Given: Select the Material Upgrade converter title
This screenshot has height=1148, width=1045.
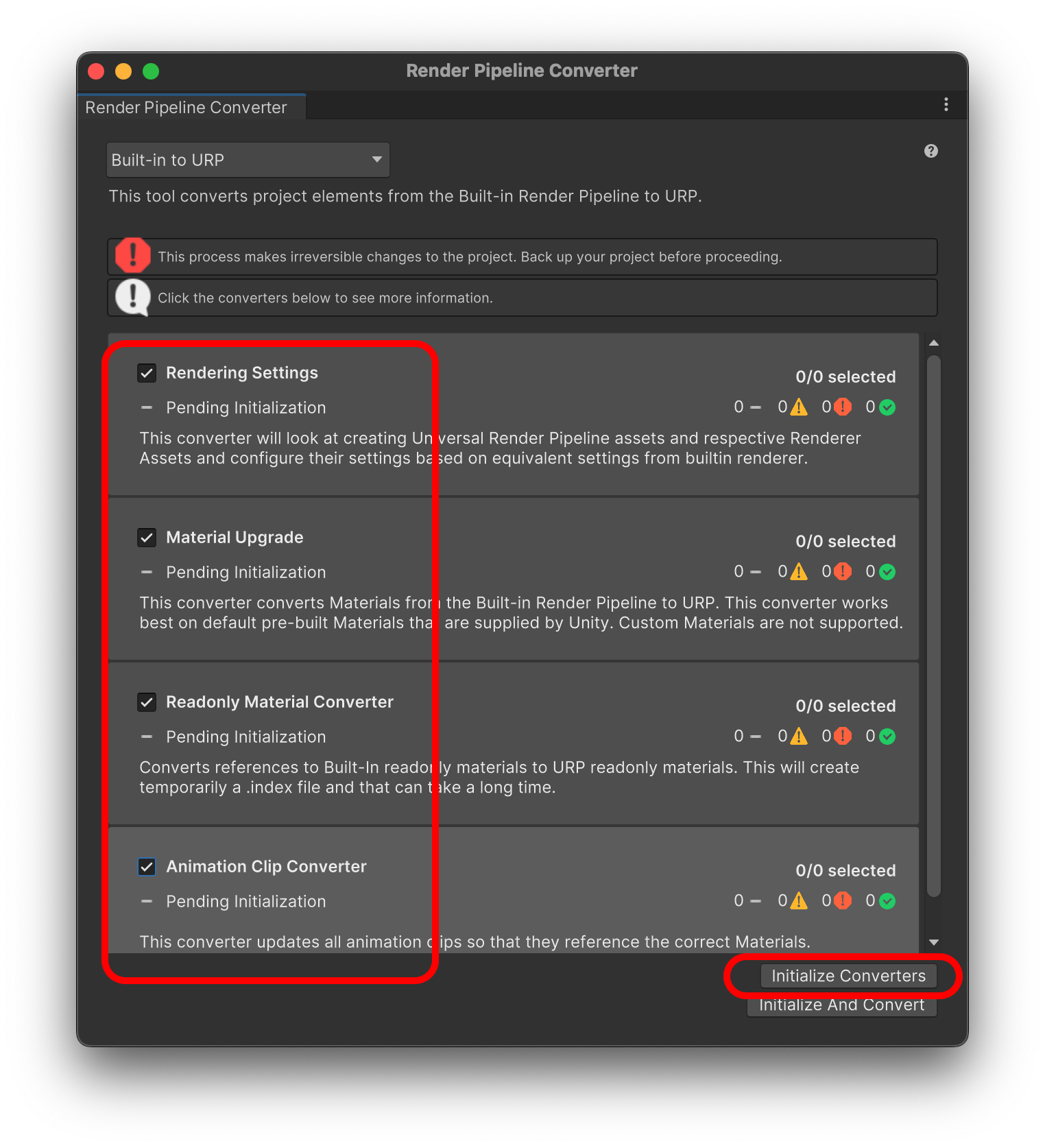Looking at the screenshot, I should click(x=235, y=537).
